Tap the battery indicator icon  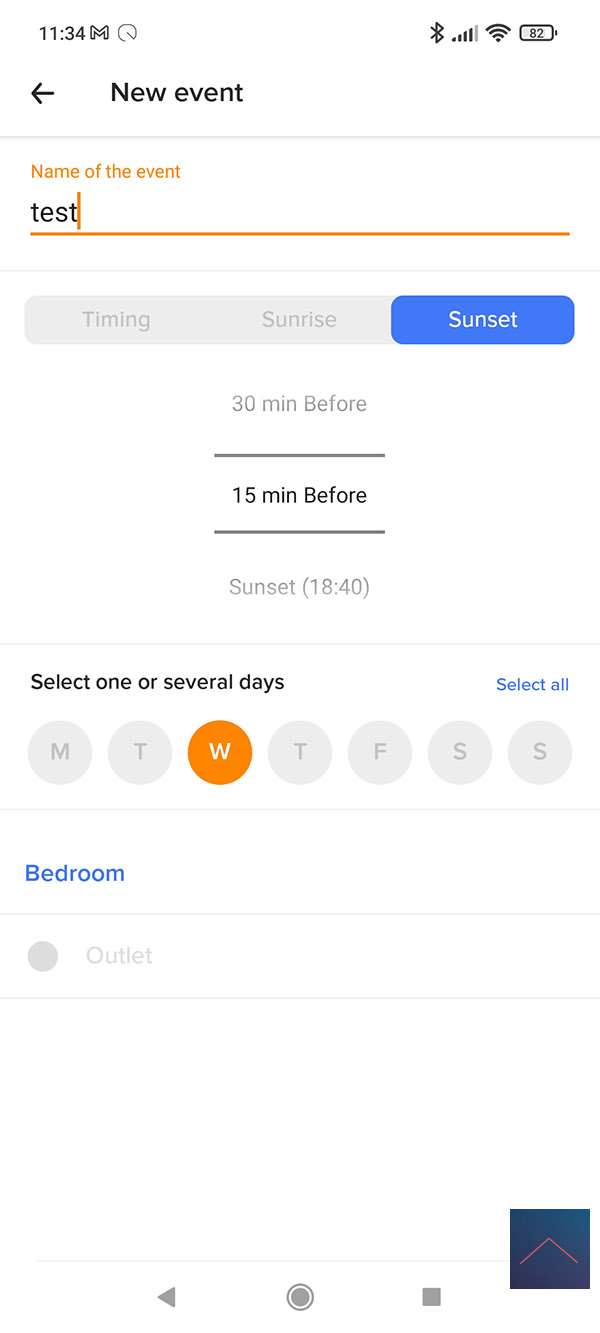538,33
